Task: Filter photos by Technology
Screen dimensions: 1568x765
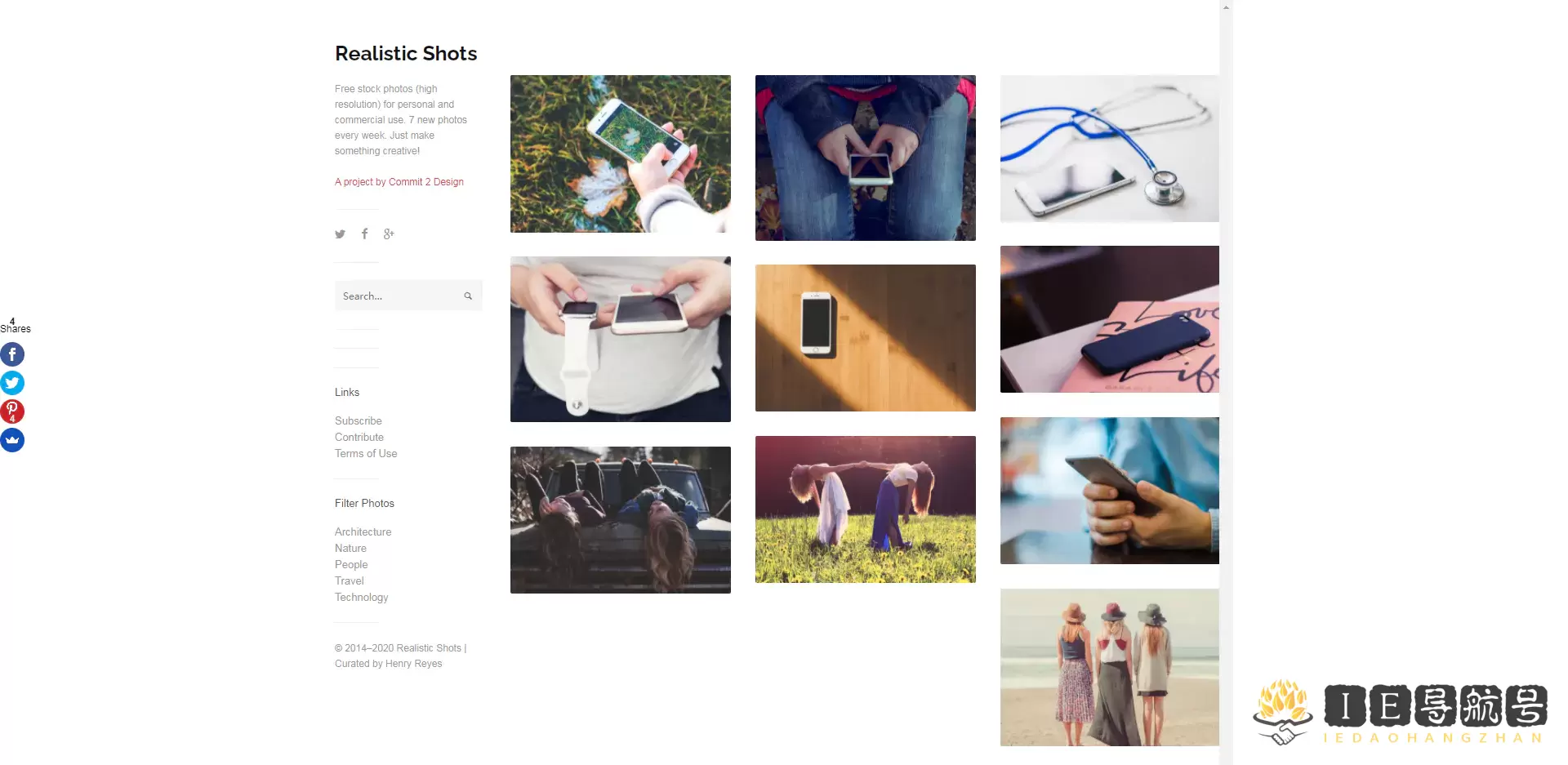Action: tap(362, 597)
